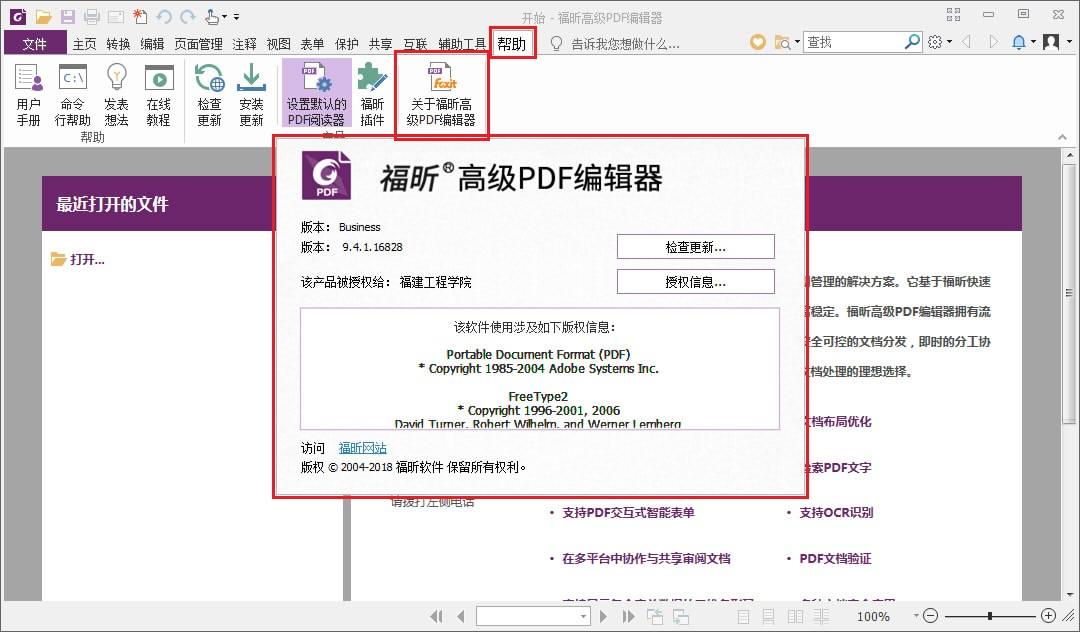Select the Help (帮助) tab
Image resolution: width=1080 pixels, height=632 pixels.
(512, 43)
